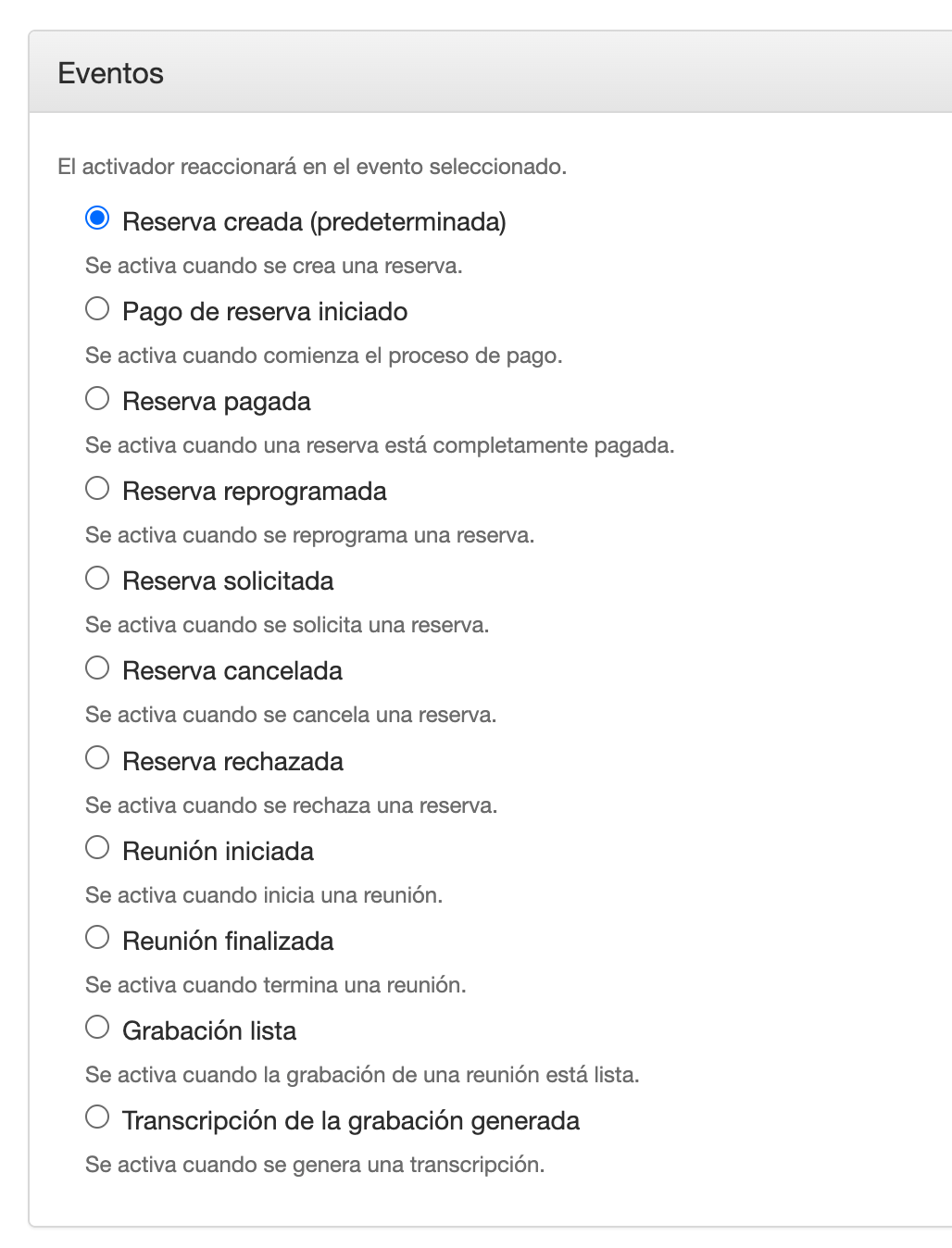Image resolution: width=952 pixels, height=1248 pixels.
Task: Click the 'Grabación lista' label text
Action: 209,1031
